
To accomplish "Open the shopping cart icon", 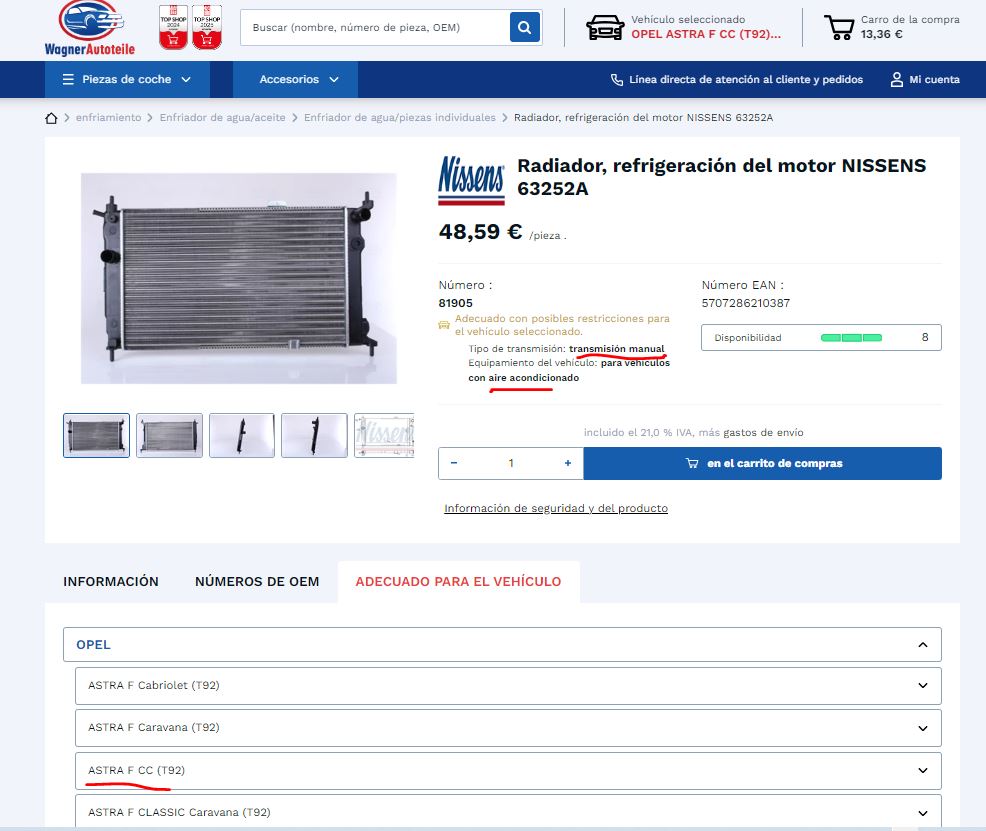I will (x=838, y=27).
